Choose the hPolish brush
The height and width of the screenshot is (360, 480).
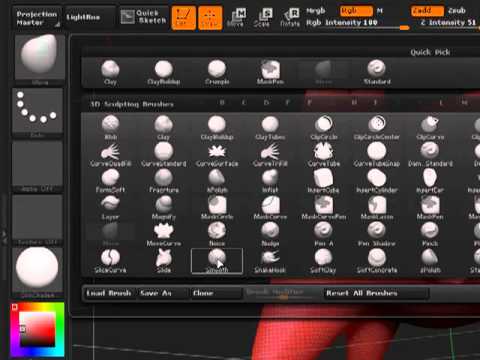tap(217, 181)
